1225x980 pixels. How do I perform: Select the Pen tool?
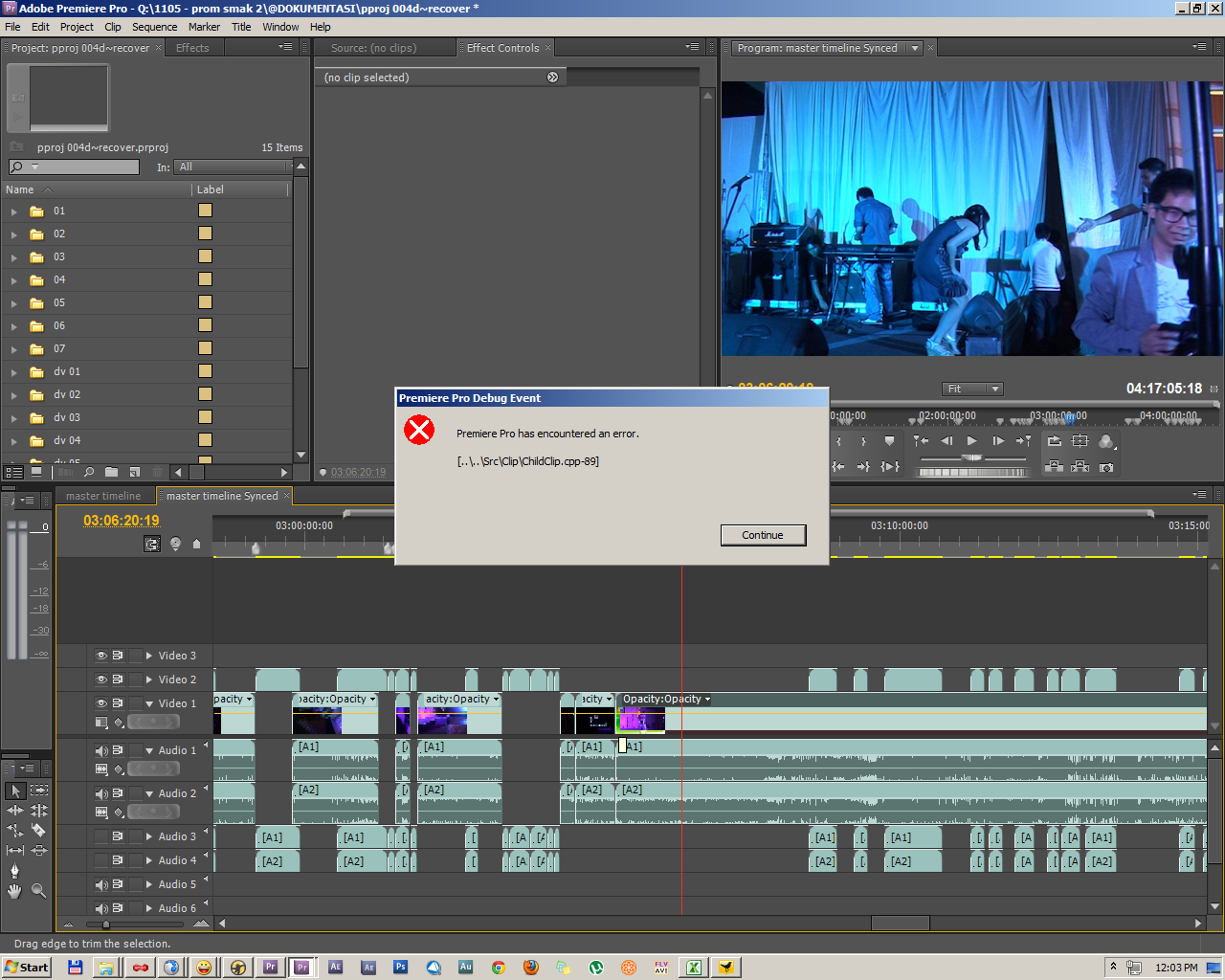tap(15, 871)
